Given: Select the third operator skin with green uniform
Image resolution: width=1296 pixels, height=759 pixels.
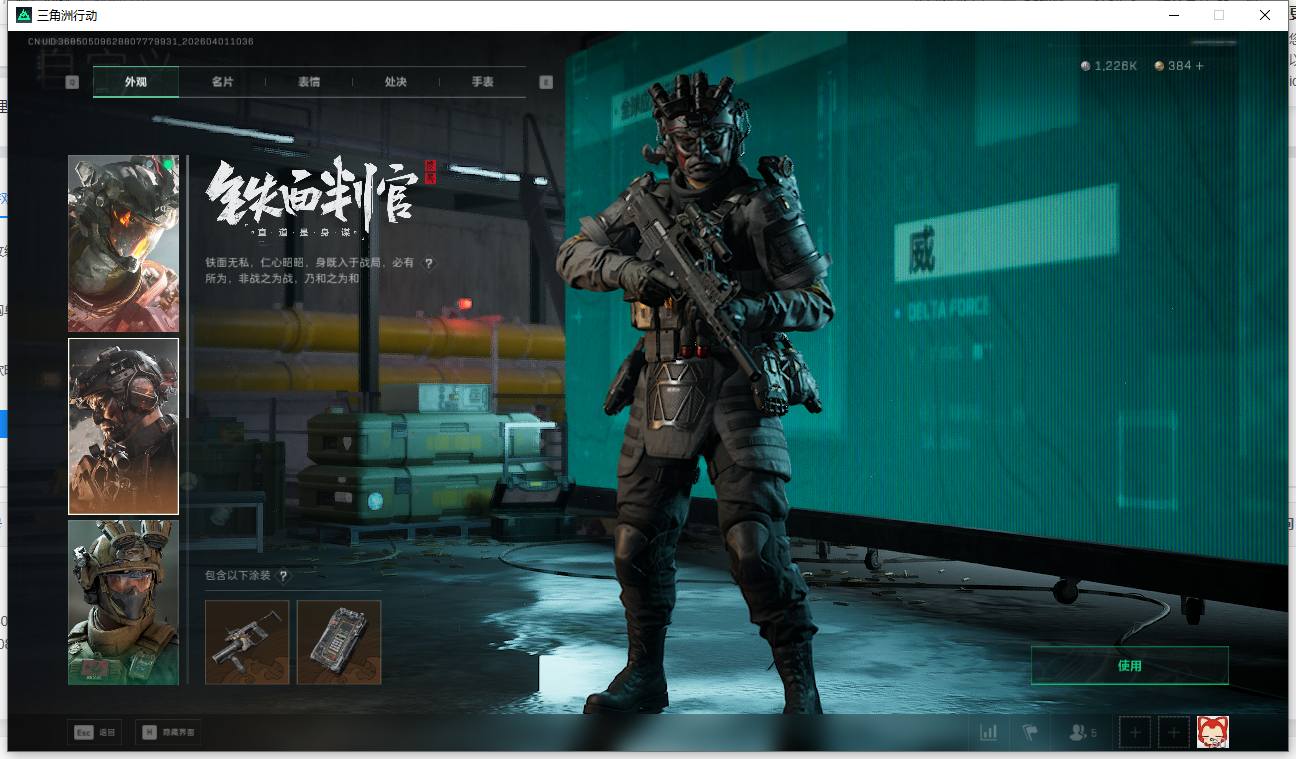Looking at the screenshot, I should pyautogui.click(x=123, y=602).
